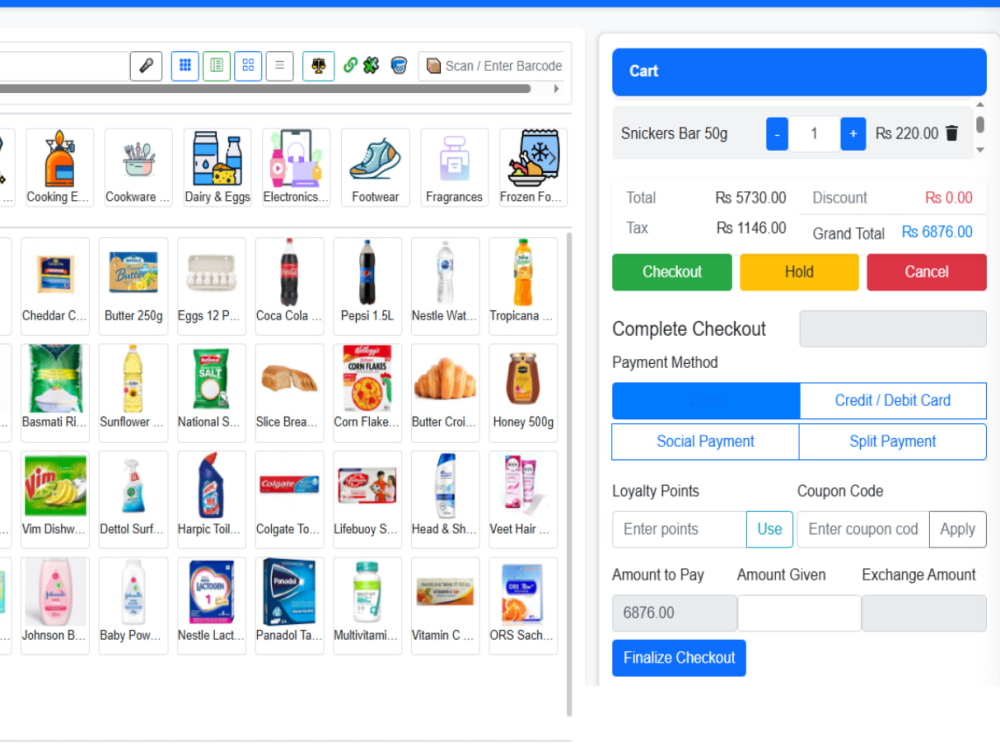Add Corn Flakes to cart
Screen dimensions: 1000x750
coord(367,393)
